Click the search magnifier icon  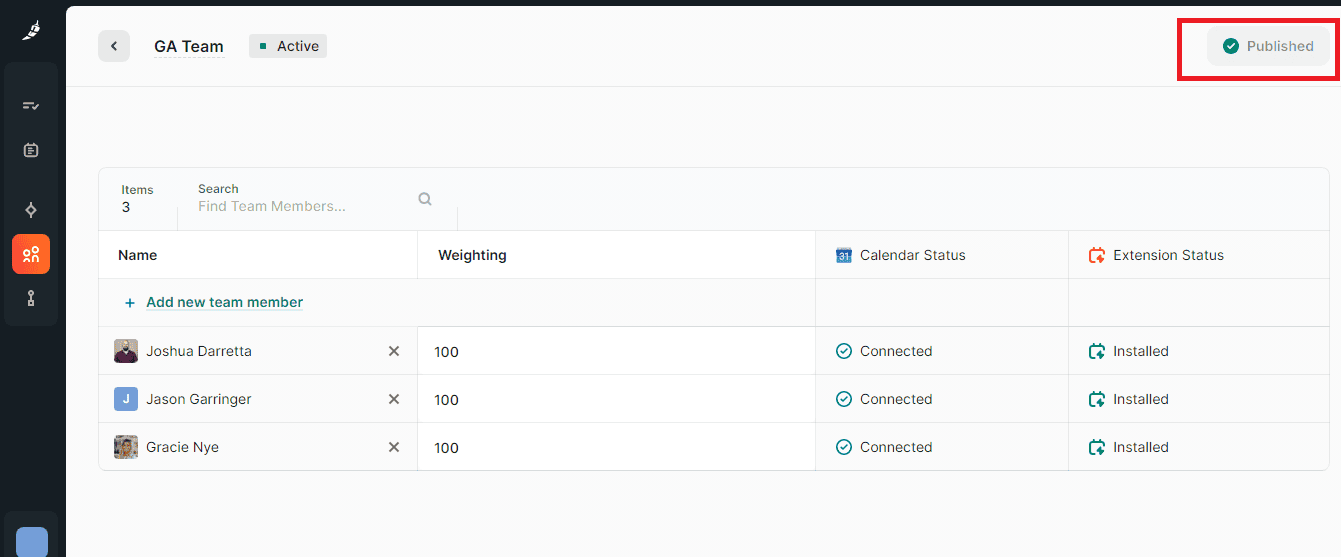click(425, 199)
